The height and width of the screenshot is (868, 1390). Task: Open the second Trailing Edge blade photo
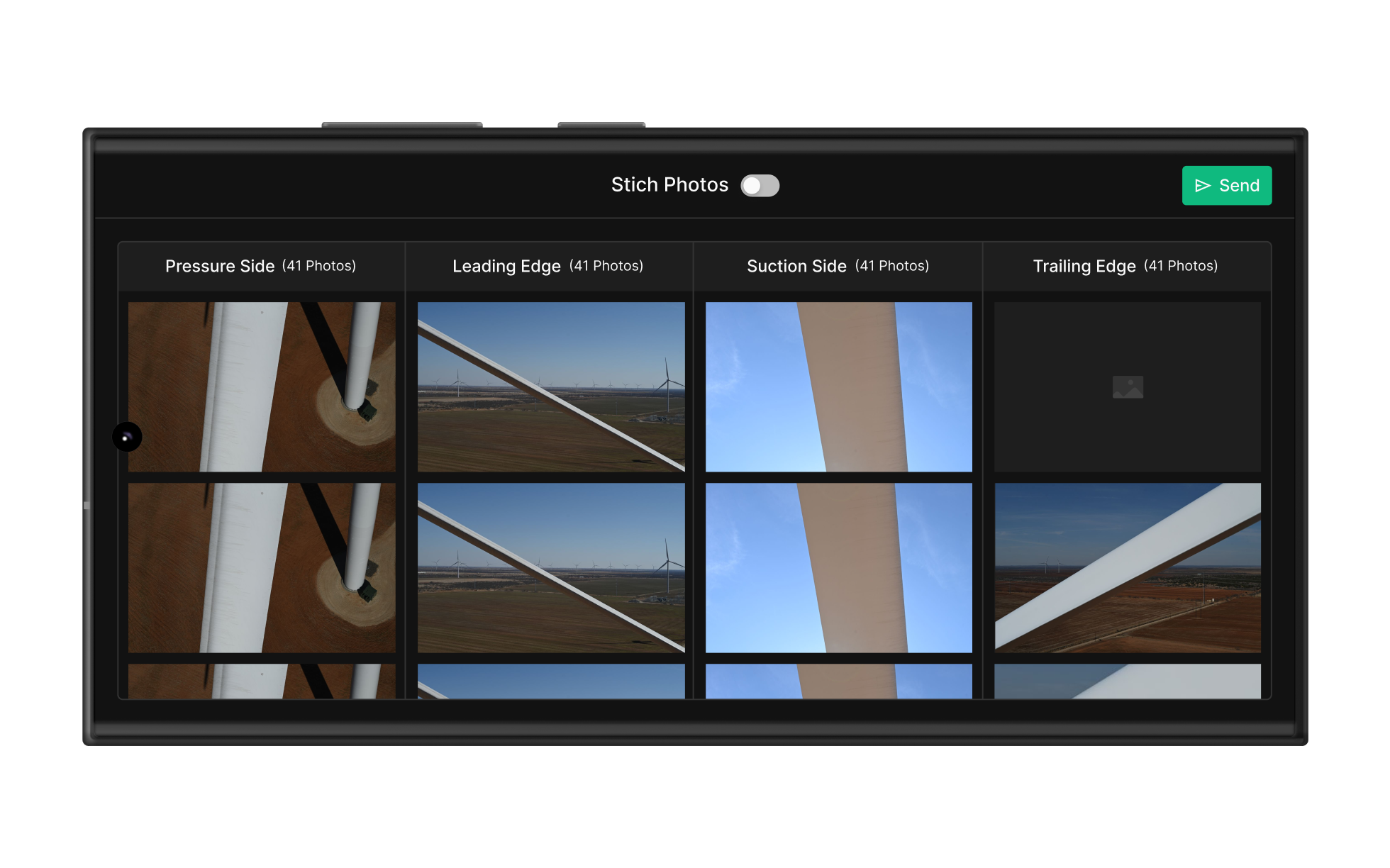[x=1128, y=567]
